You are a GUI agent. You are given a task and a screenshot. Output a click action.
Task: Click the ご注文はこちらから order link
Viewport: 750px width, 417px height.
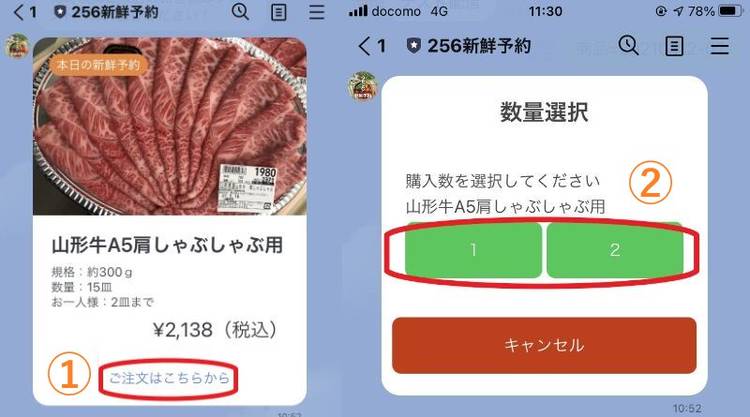(x=169, y=378)
